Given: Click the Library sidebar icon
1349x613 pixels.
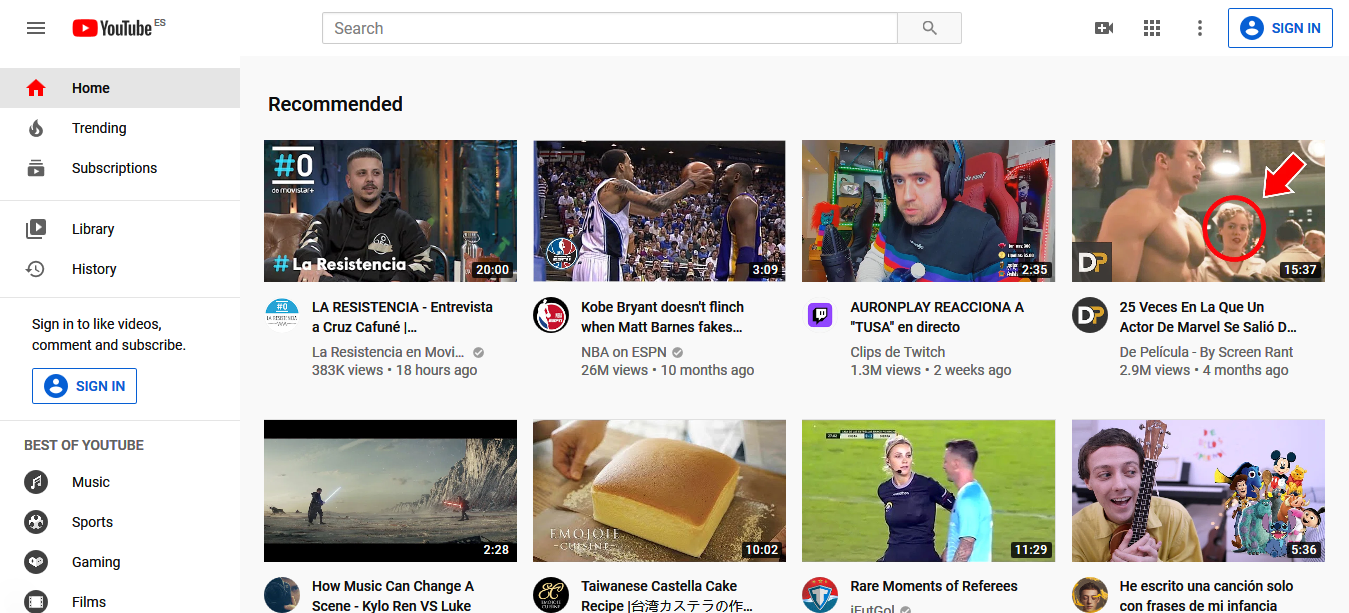Looking at the screenshot, I should click(x=36, y=229).
